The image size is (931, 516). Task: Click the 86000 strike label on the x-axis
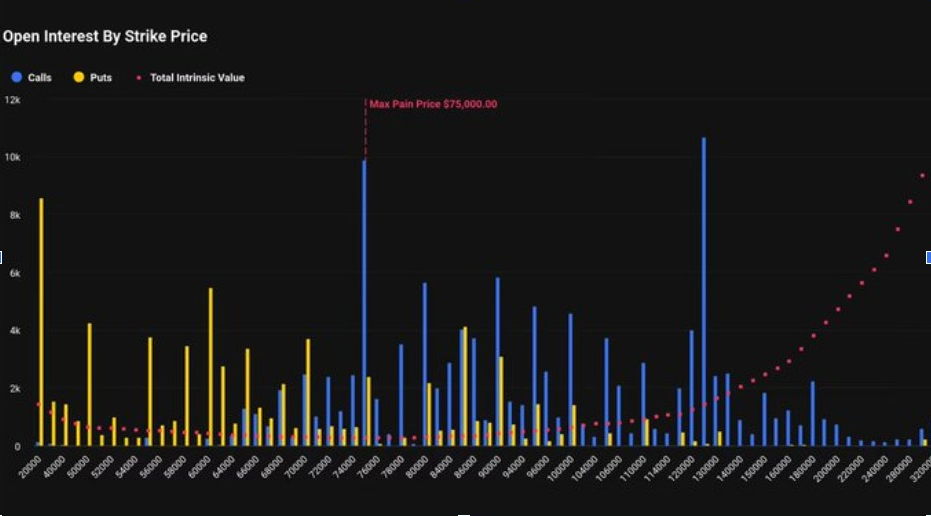click(x=466, y=467)
